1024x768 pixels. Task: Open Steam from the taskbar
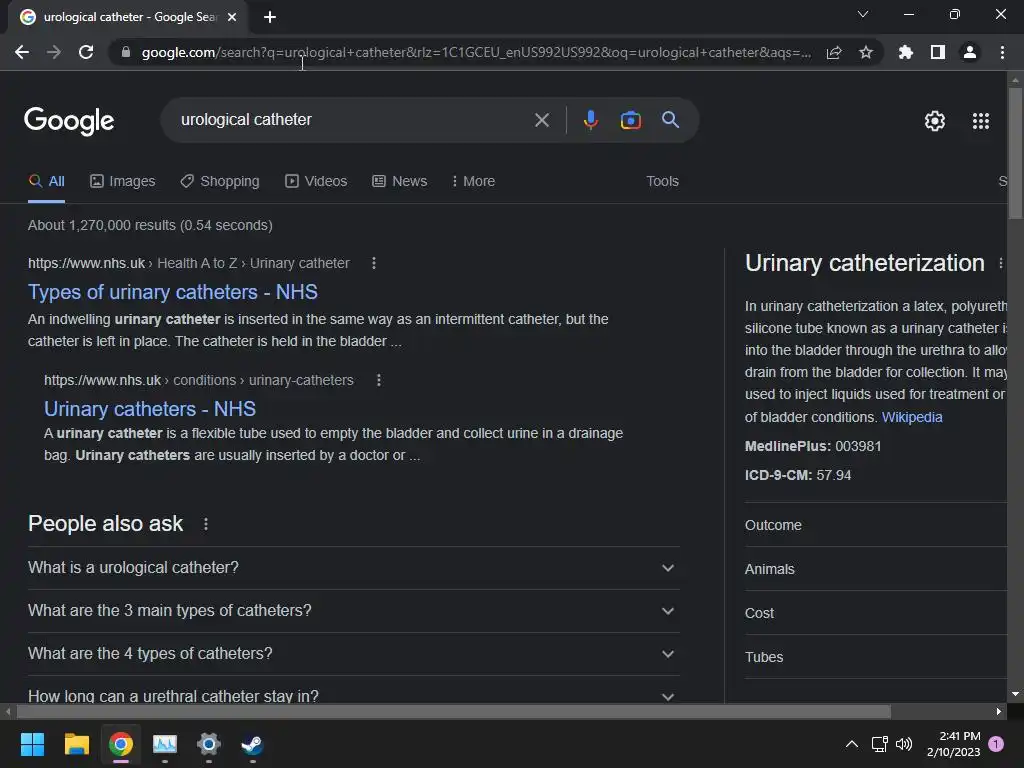pyautogui.click(x=252, y=744)
